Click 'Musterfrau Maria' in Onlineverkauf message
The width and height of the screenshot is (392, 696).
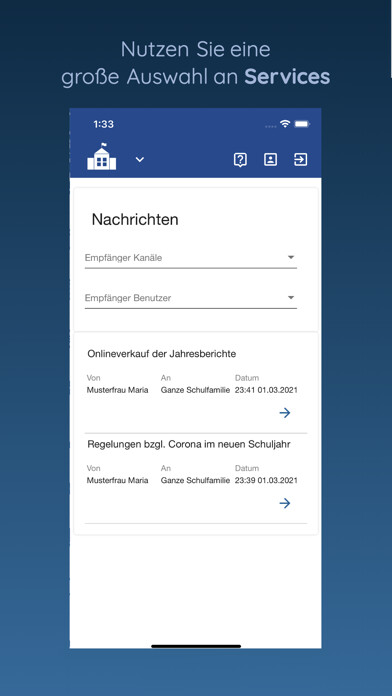(x=118, y=390)
